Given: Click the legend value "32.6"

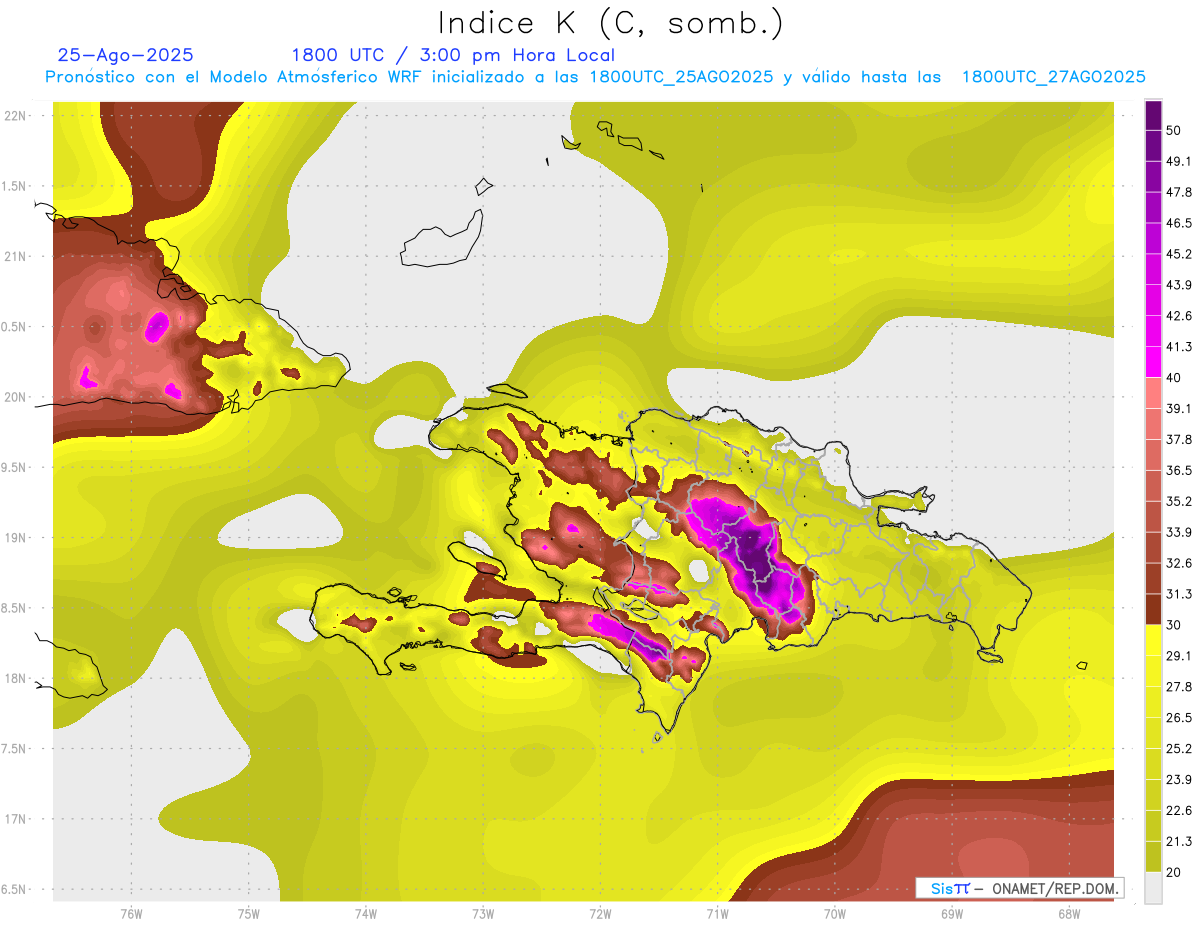Looking at the screenshot, I should tap(1178, 563).
